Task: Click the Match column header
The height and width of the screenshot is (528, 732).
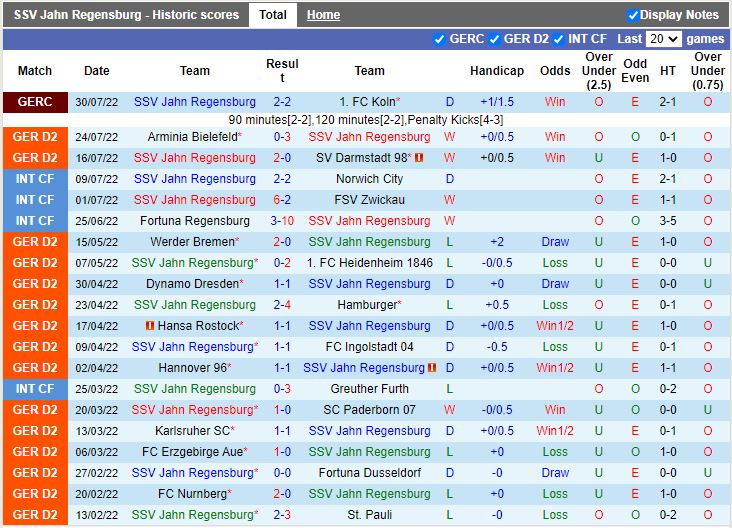Action: 35,71
